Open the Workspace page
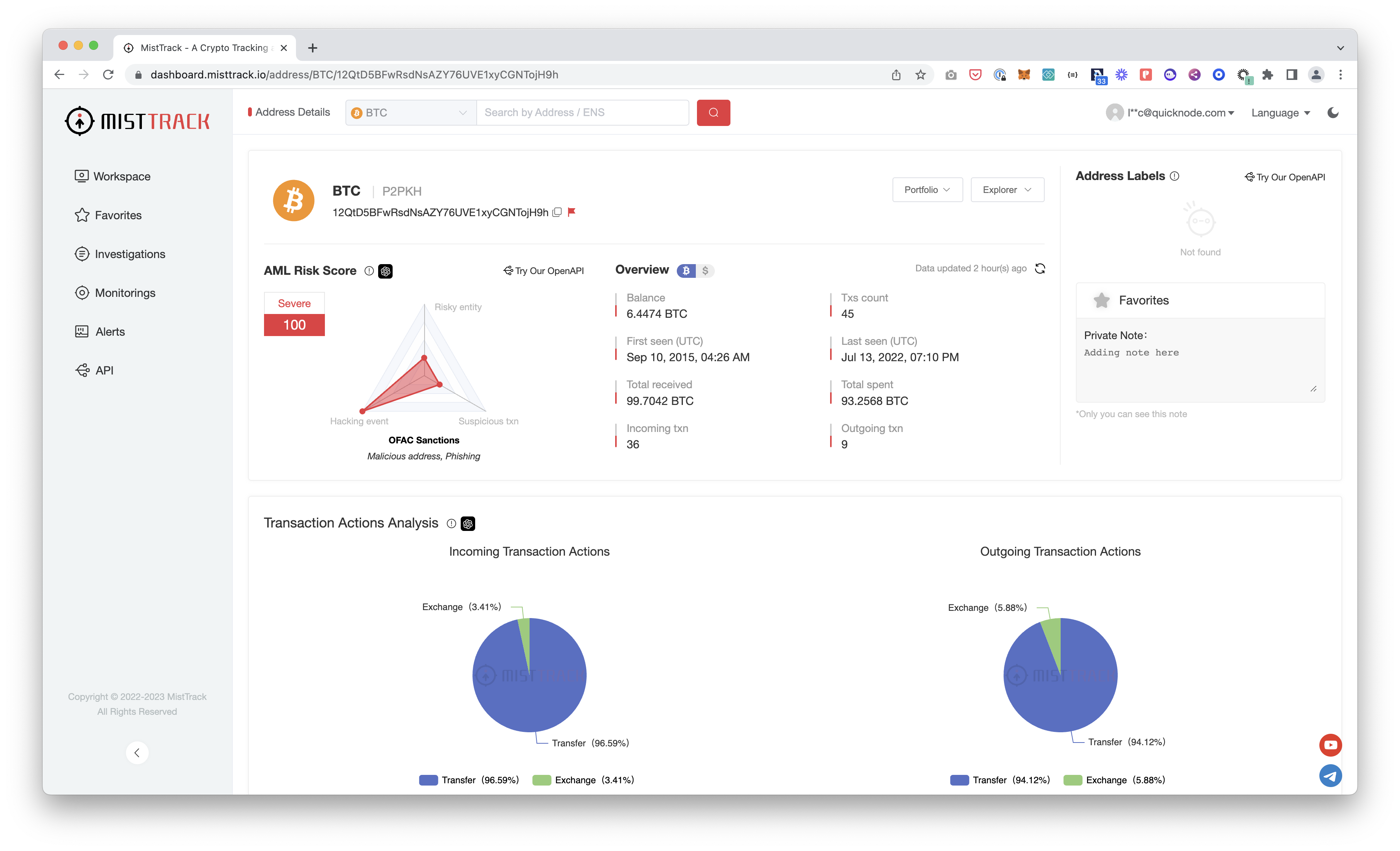Image resolution: width=1400 pixels, height=851 pixels. pyautogui.click(x=113, y=176)
